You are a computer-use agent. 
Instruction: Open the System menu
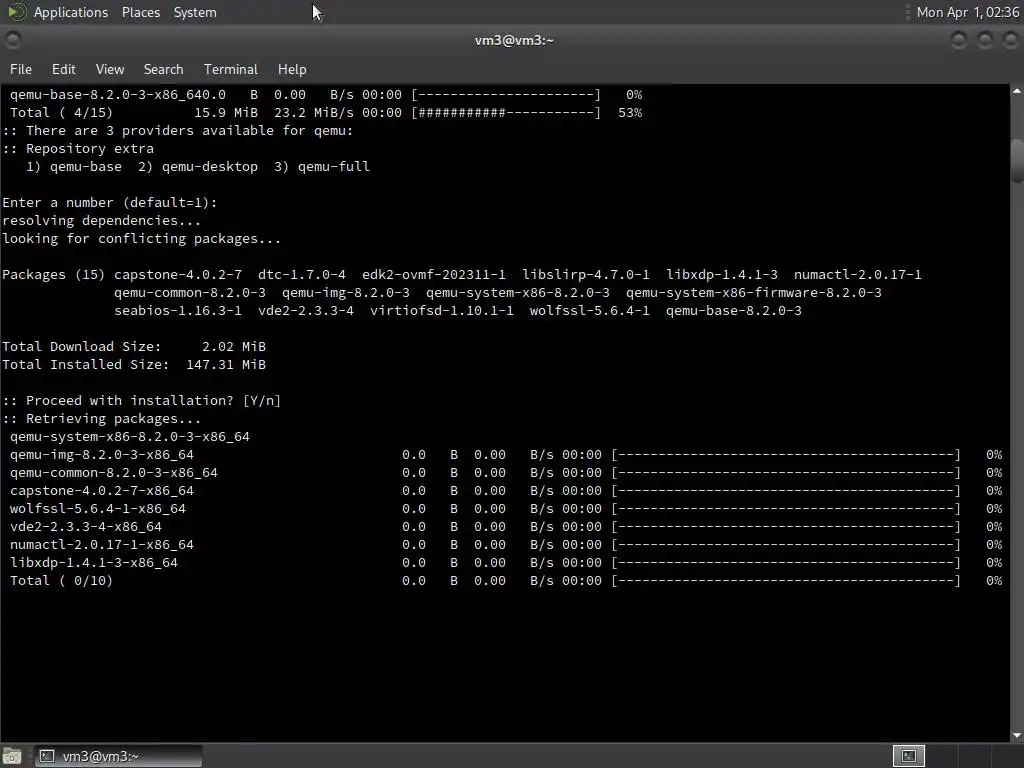tap(195, 12)
